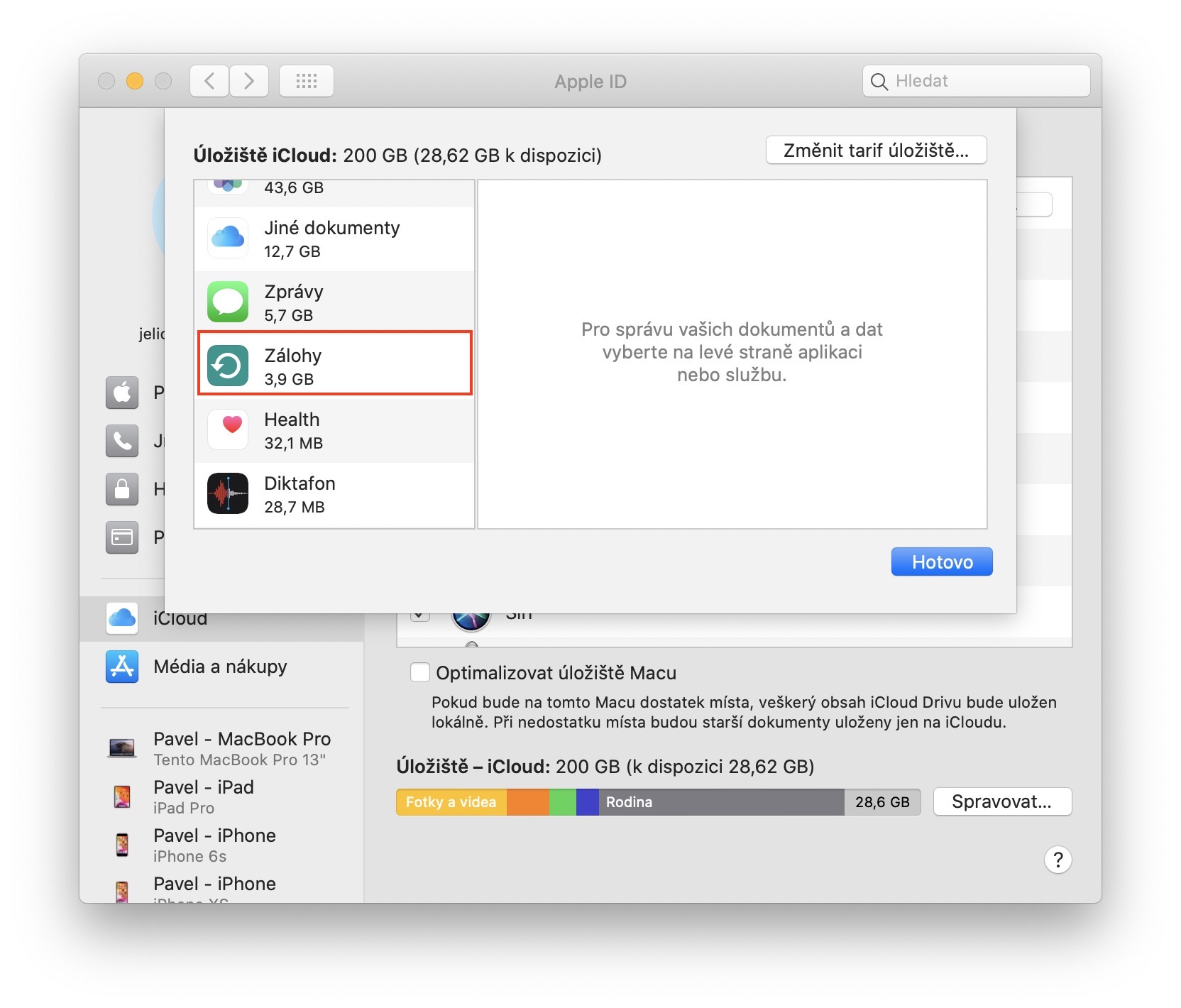Select the iCloud Drive cloud icon for Jiné dokumenty

[228, 238]
